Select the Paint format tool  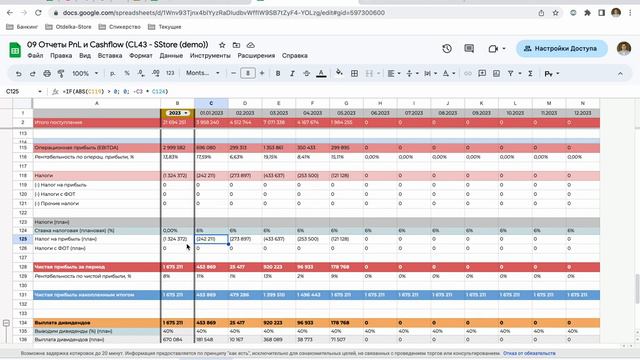pos(61,73)
